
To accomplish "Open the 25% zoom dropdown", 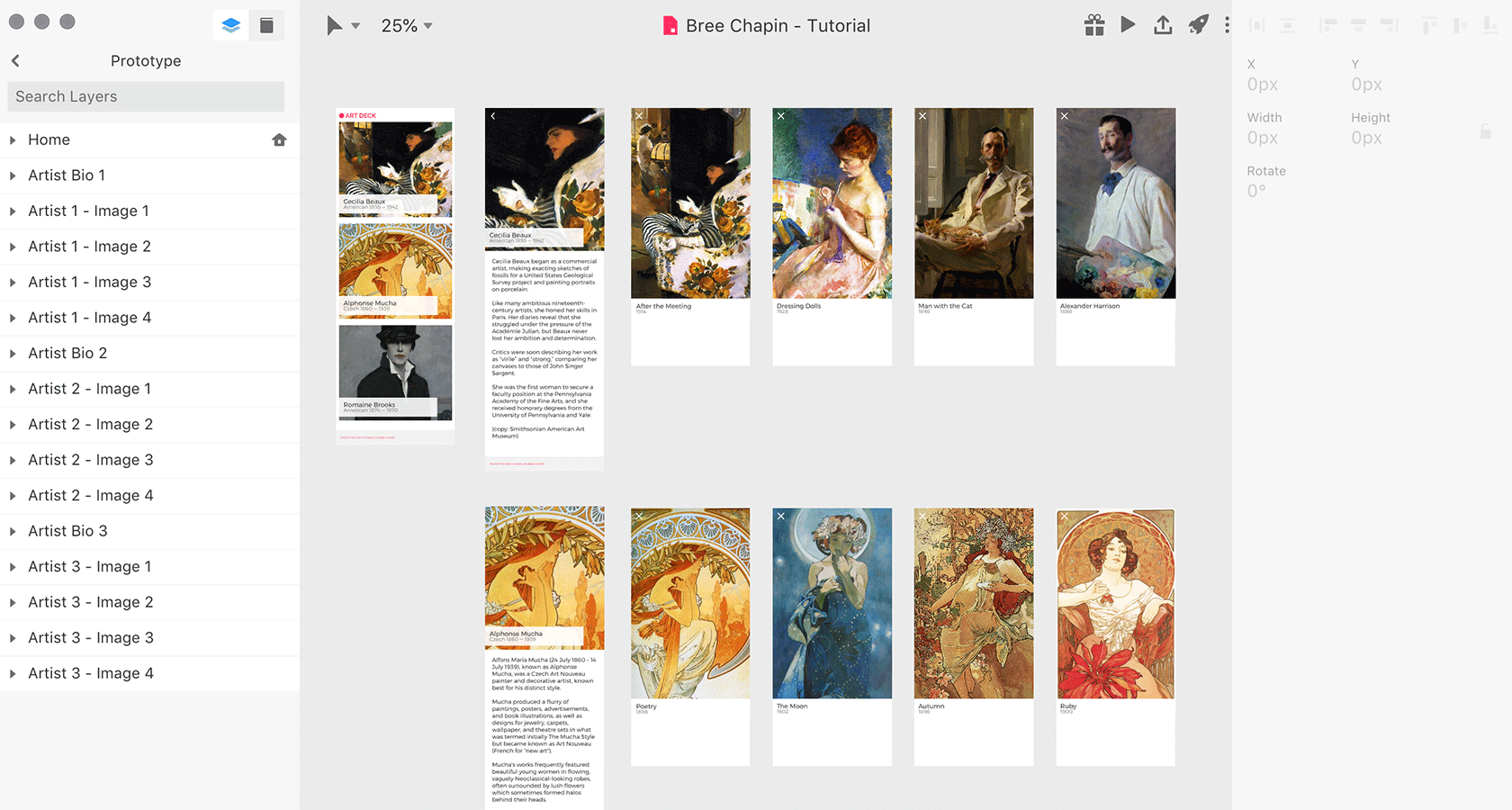I will point(407,26).
